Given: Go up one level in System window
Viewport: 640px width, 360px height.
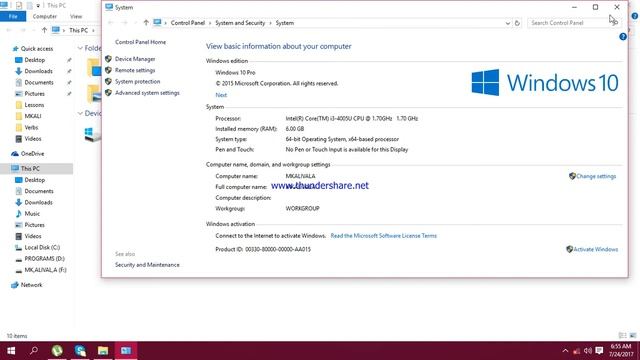Looking at the screenshot, I should click(146, 23).
